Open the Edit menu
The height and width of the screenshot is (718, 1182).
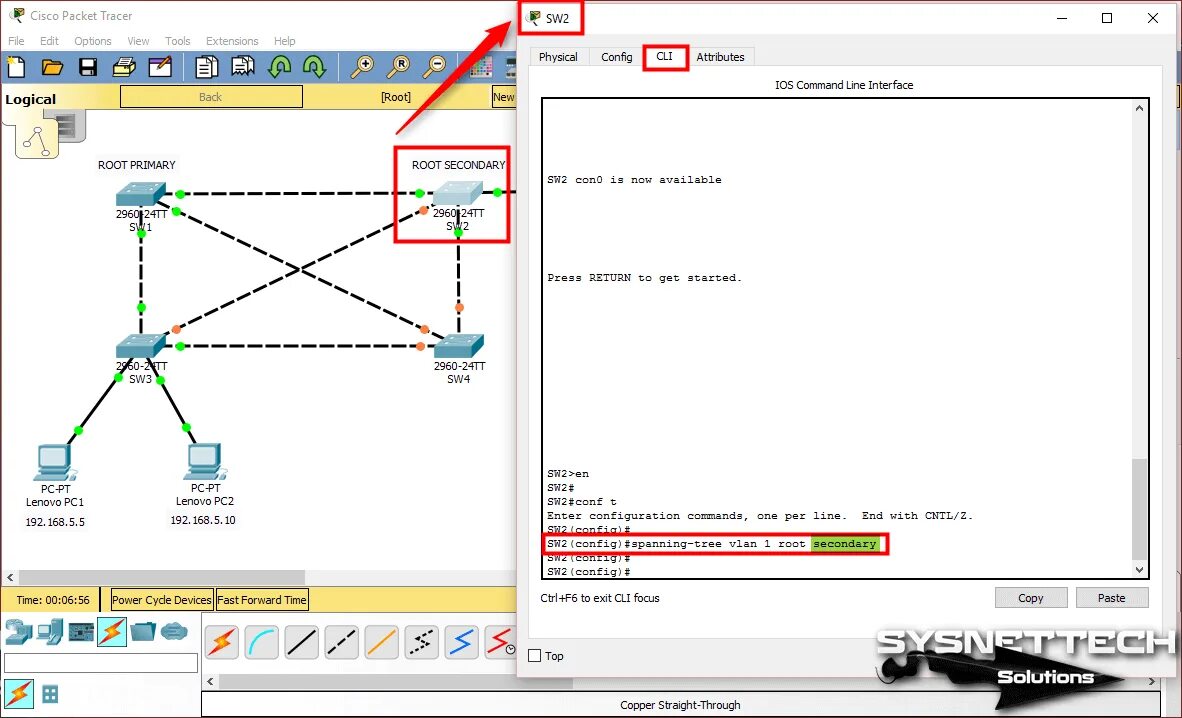49,41
